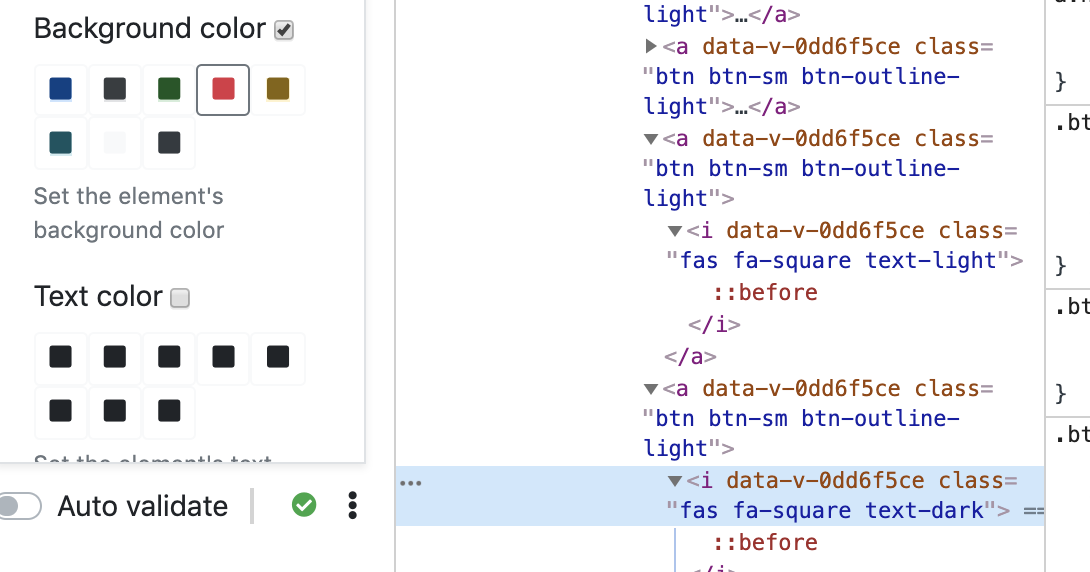Pick the green background color swatch

169,89
